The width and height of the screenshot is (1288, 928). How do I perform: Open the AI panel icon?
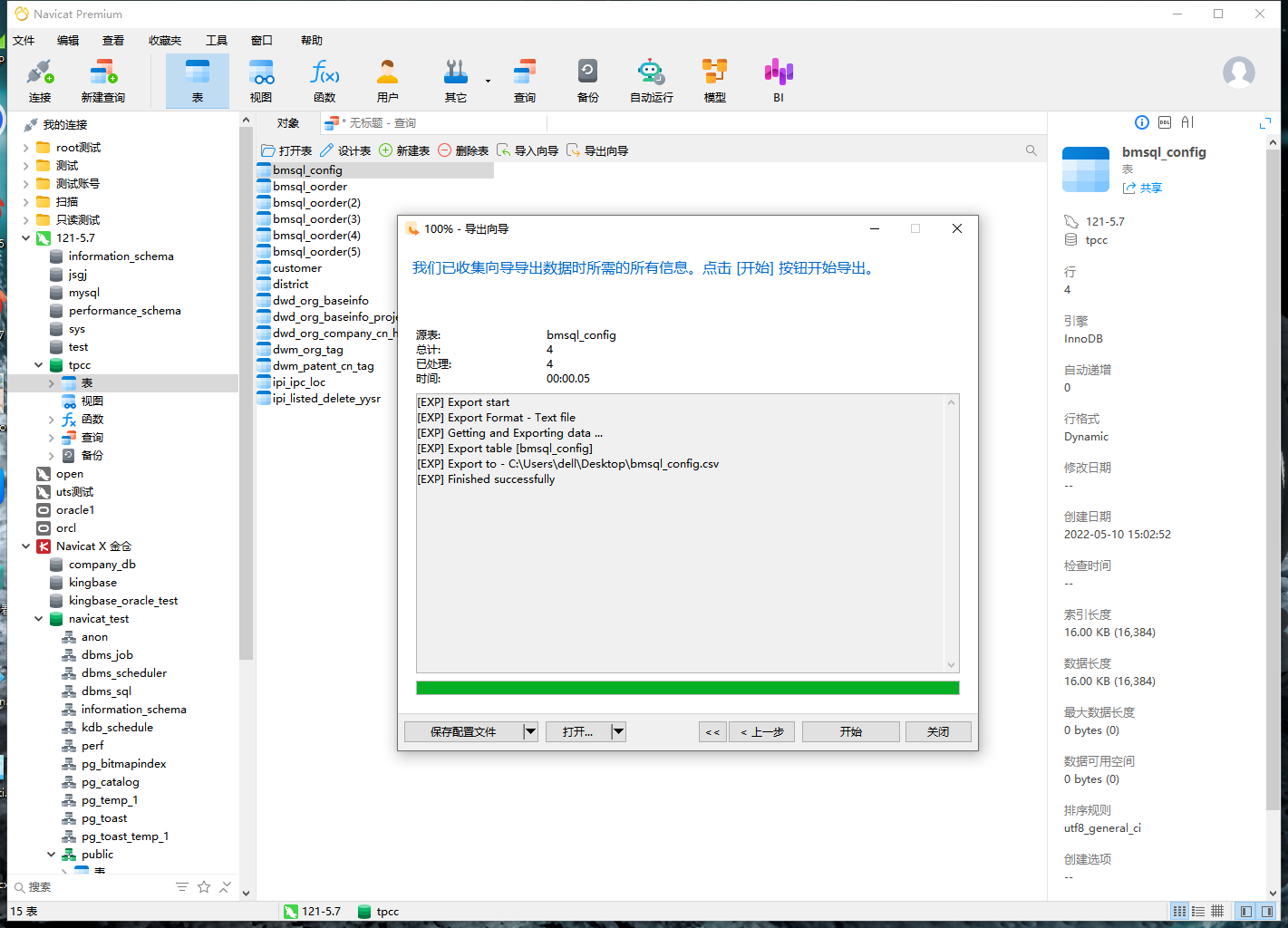(x=1187, y=122)
